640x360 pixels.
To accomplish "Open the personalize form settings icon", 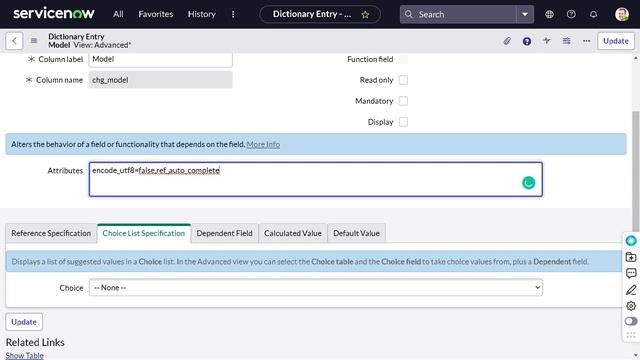I will tap(567, 41).
